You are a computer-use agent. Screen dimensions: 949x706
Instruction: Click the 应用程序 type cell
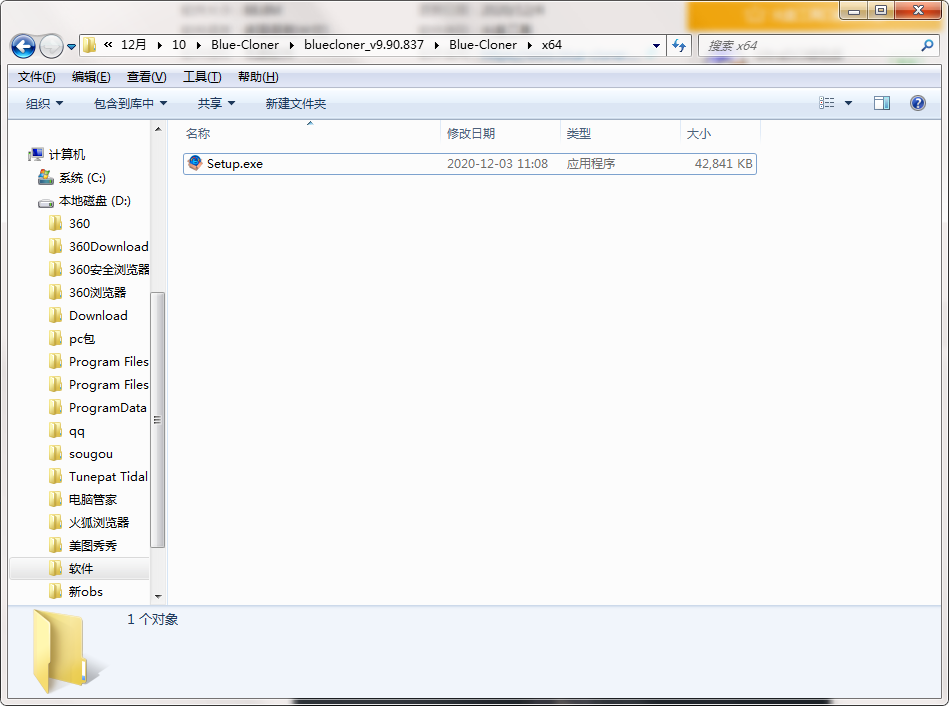click(591, 163)
